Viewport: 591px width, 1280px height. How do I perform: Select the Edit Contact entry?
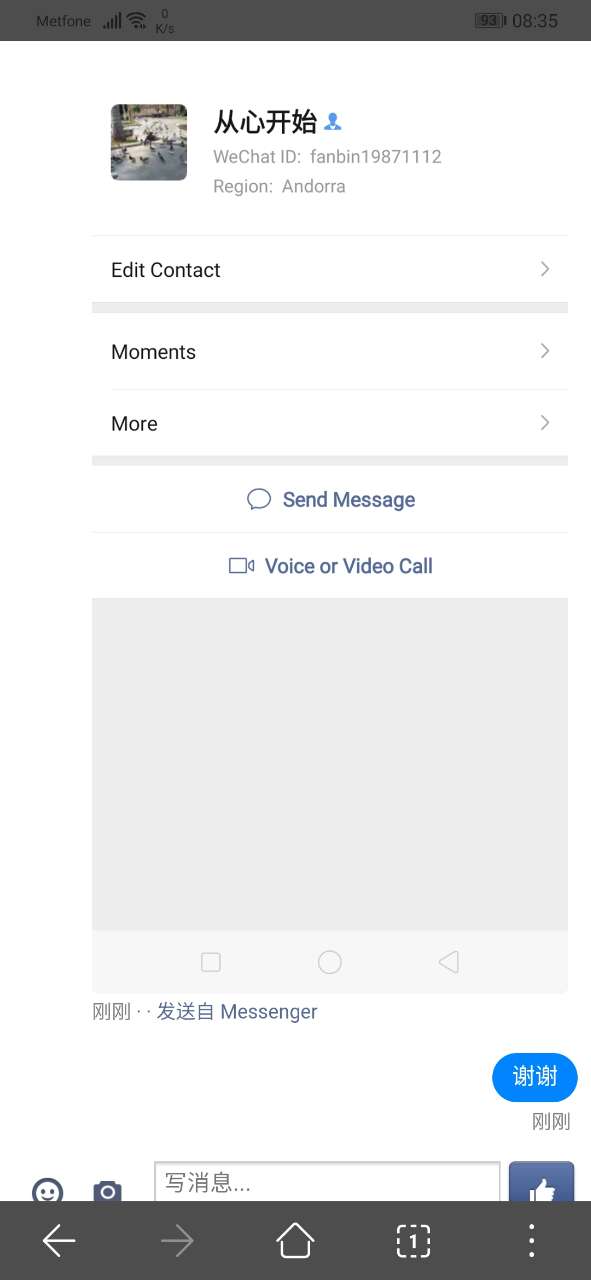(330, 270)
